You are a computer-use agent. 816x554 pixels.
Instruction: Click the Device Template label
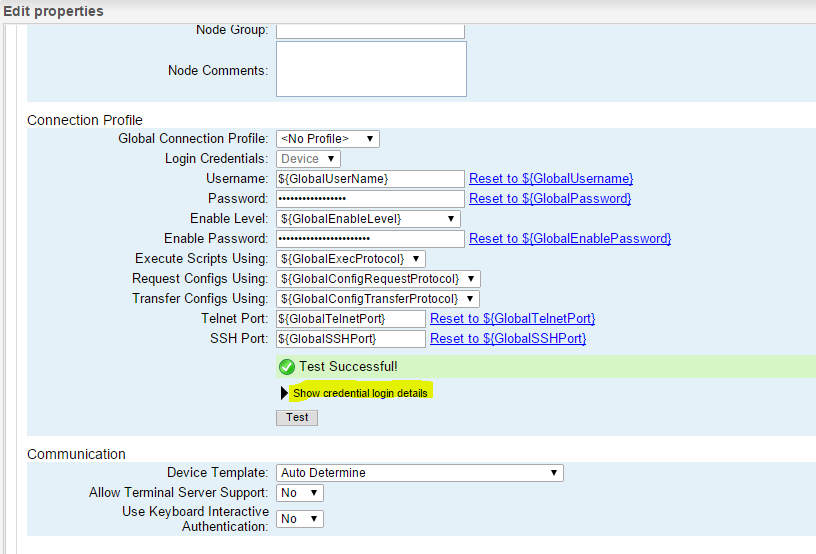[x=218, y=472]
